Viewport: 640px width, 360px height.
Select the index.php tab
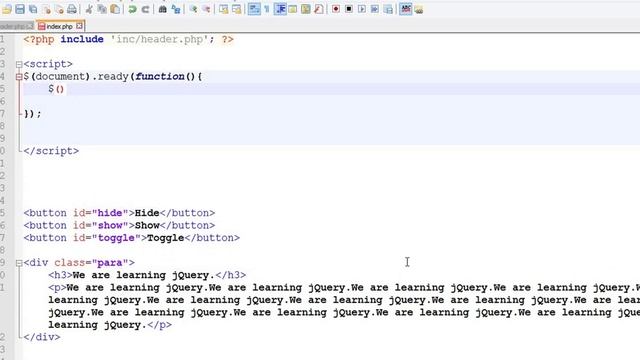tap(59, 26)
